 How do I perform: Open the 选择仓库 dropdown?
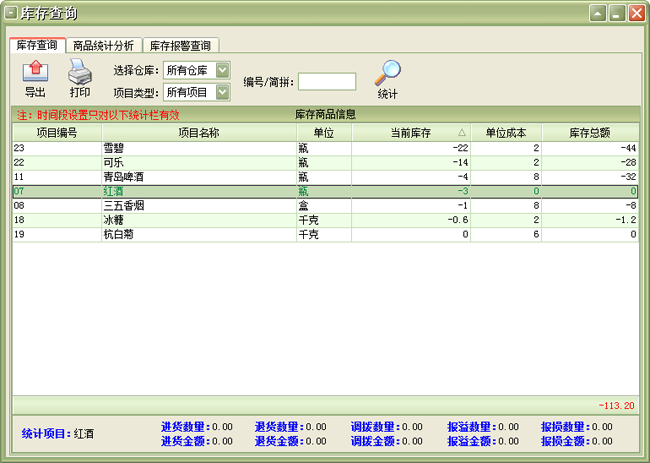pos(222,70)
